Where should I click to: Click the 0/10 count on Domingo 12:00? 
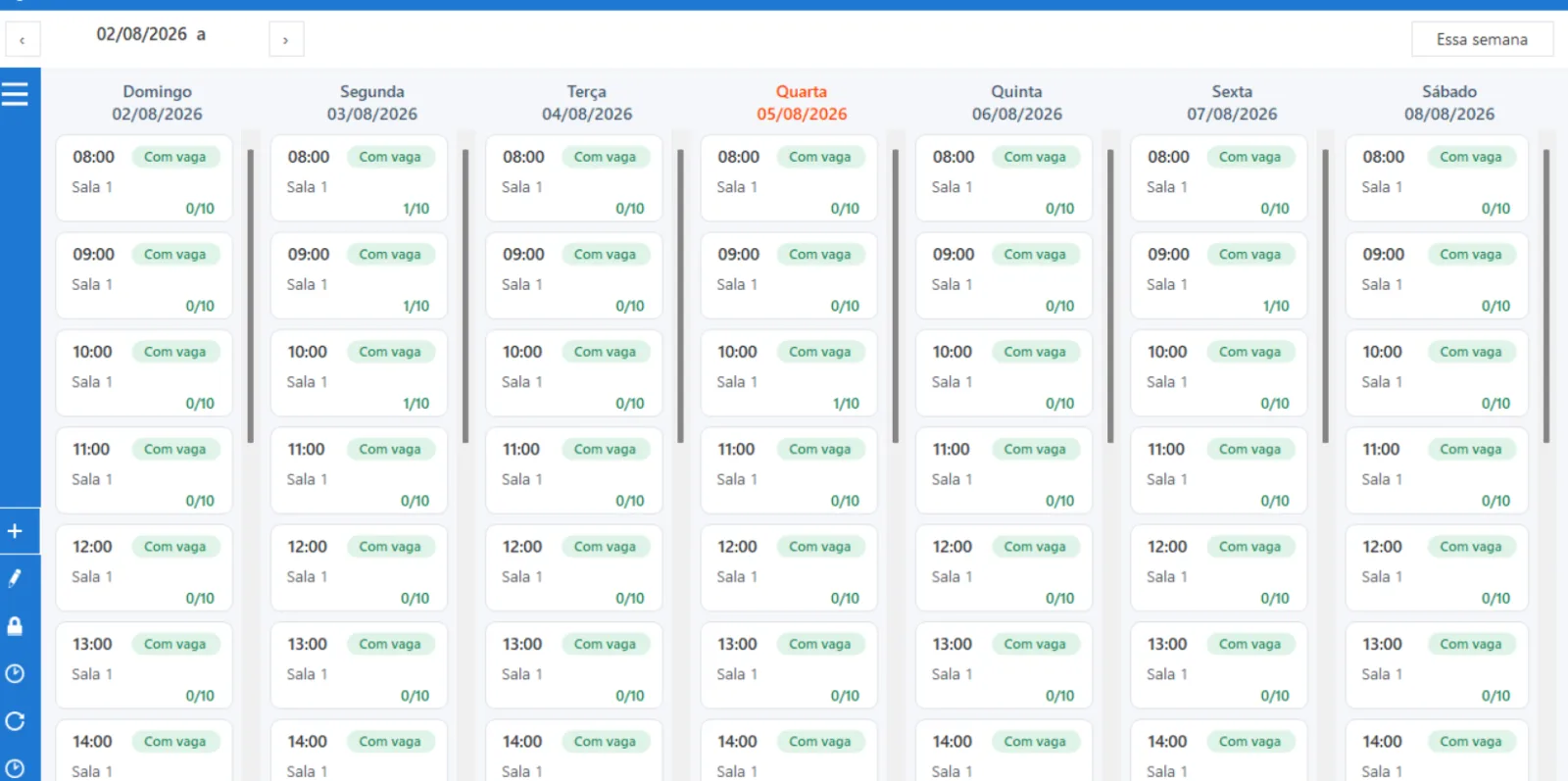(x=200, y=598)
